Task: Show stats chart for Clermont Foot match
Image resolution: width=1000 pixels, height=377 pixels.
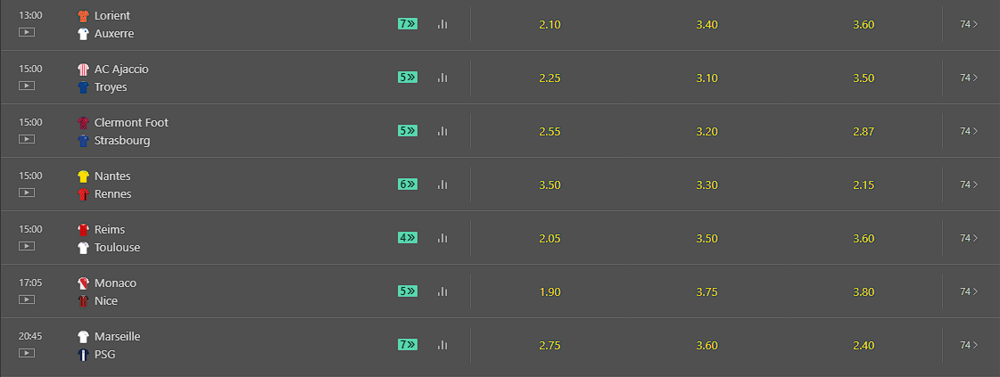Action: click(443, 131)
